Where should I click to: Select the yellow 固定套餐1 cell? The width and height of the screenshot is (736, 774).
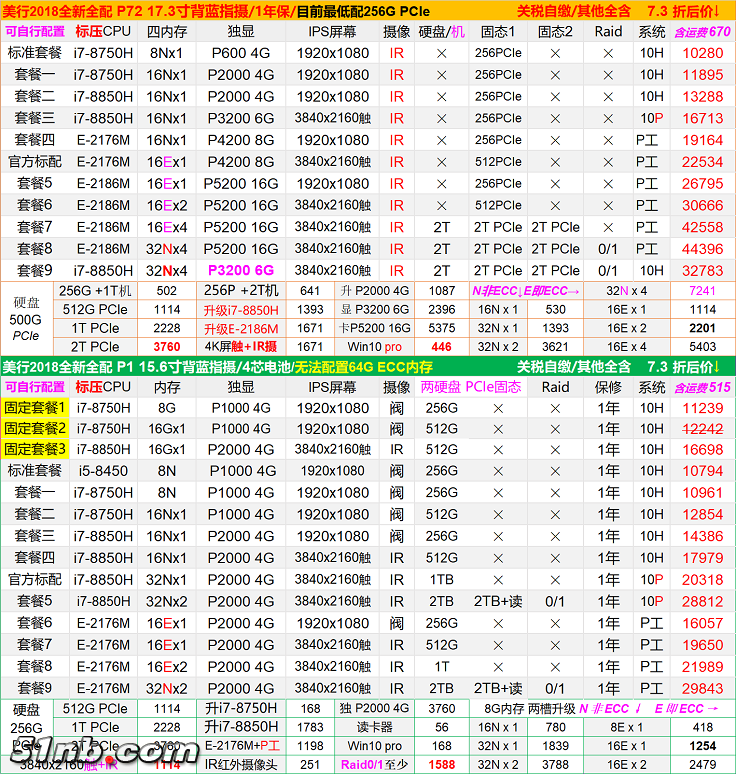point(36,408)
